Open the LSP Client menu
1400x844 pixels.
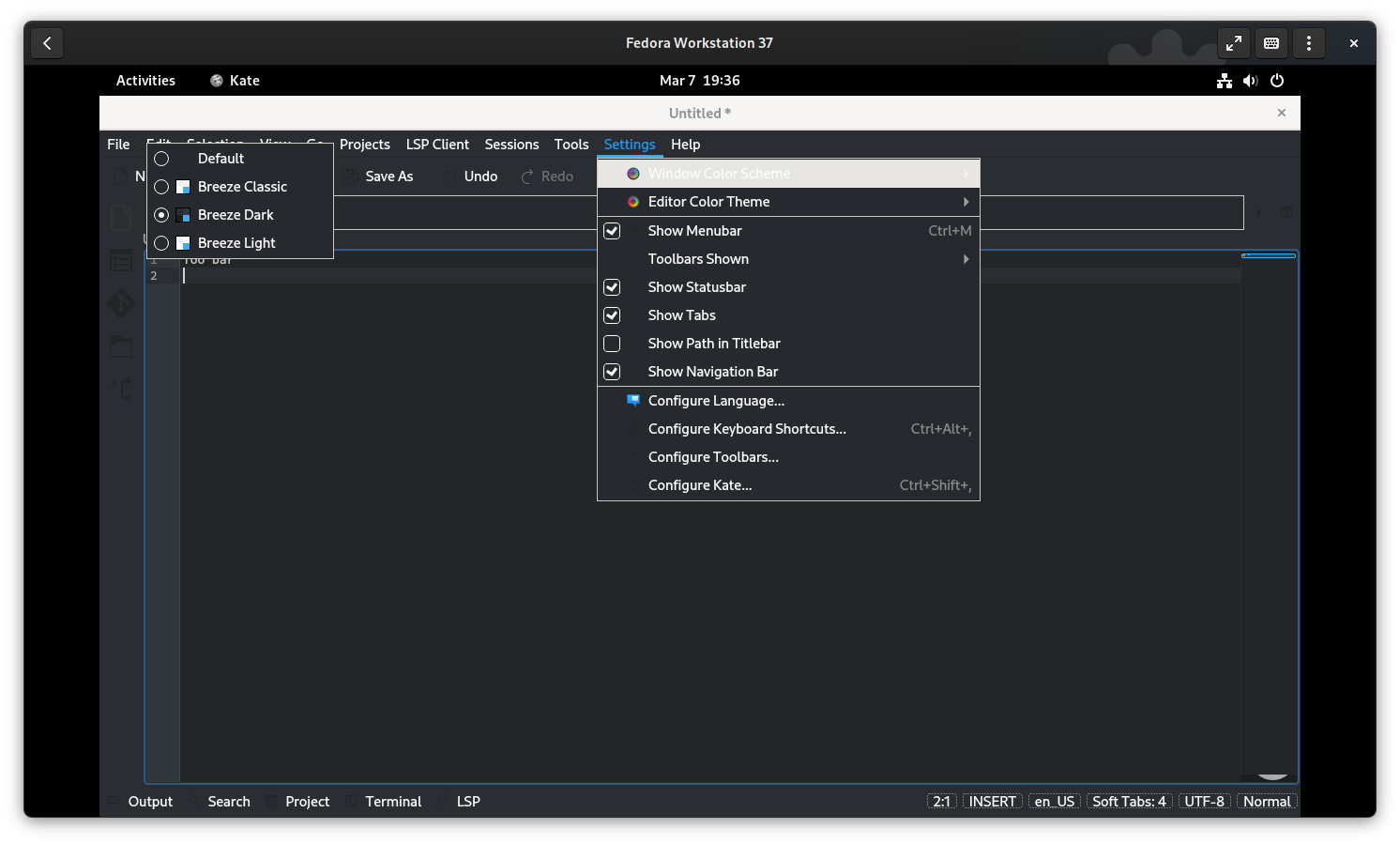click(437, 145)
